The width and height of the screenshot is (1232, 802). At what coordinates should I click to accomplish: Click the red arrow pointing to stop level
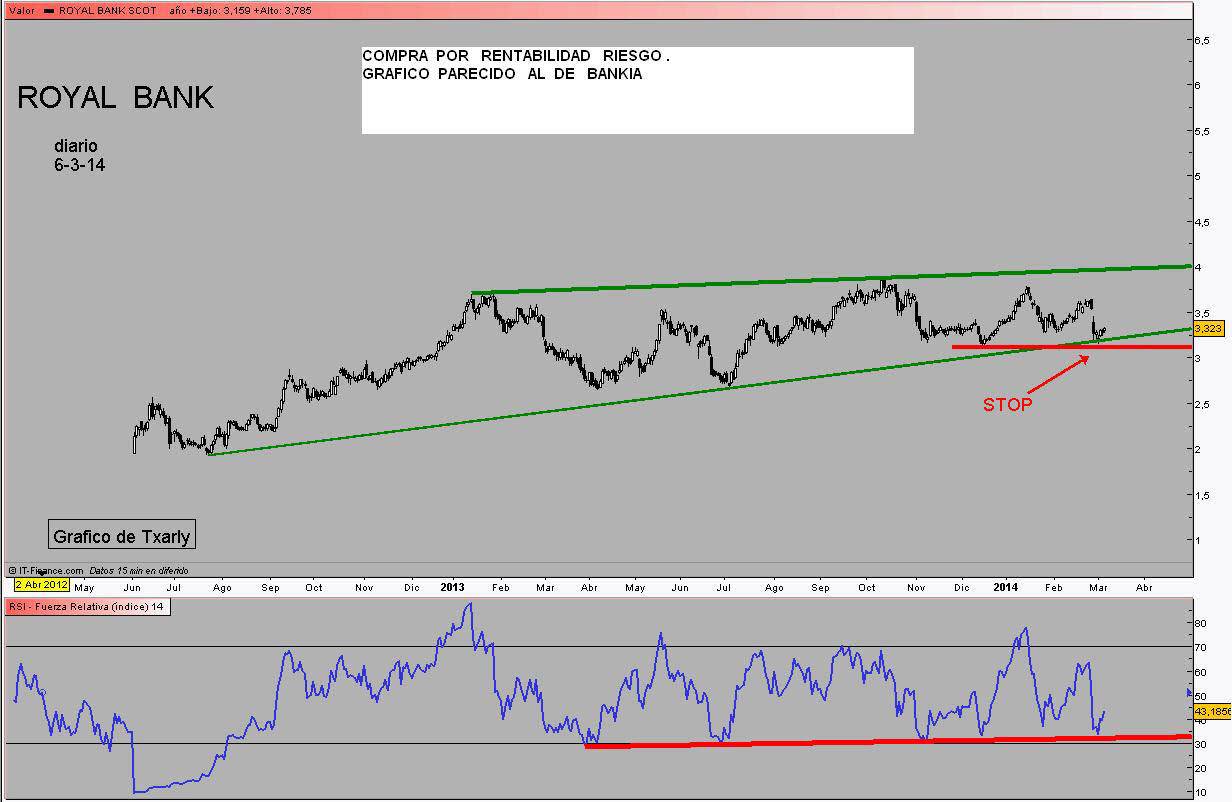pyautogui.click(x=1058, y=372)
